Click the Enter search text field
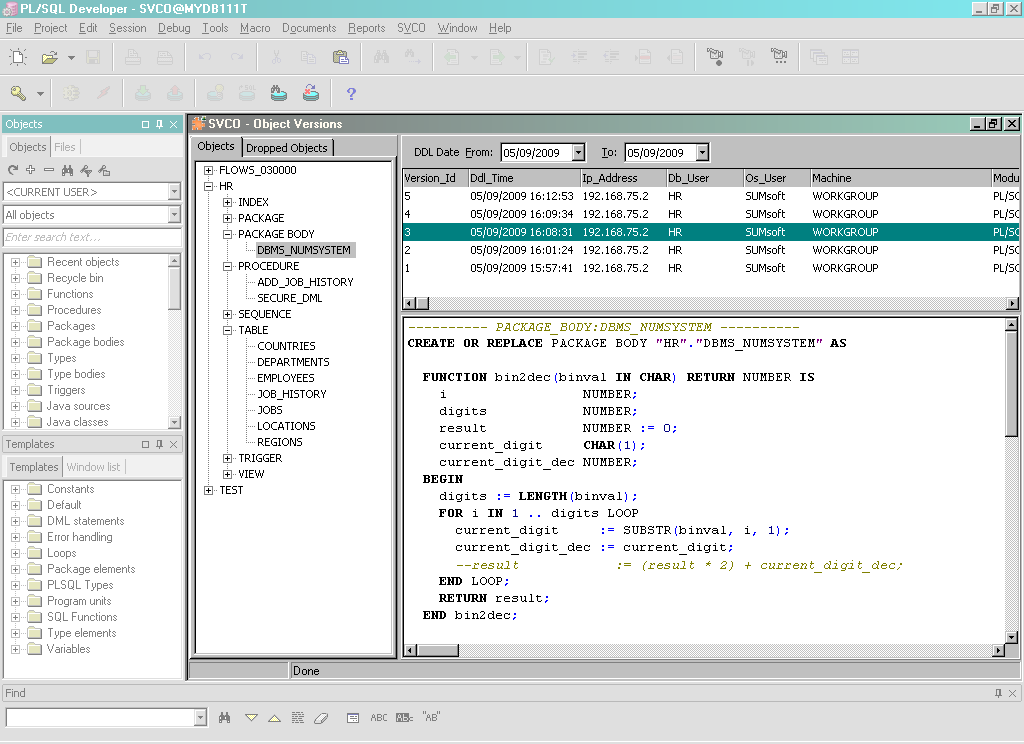The image size is (1024, 744). (90, 237)
